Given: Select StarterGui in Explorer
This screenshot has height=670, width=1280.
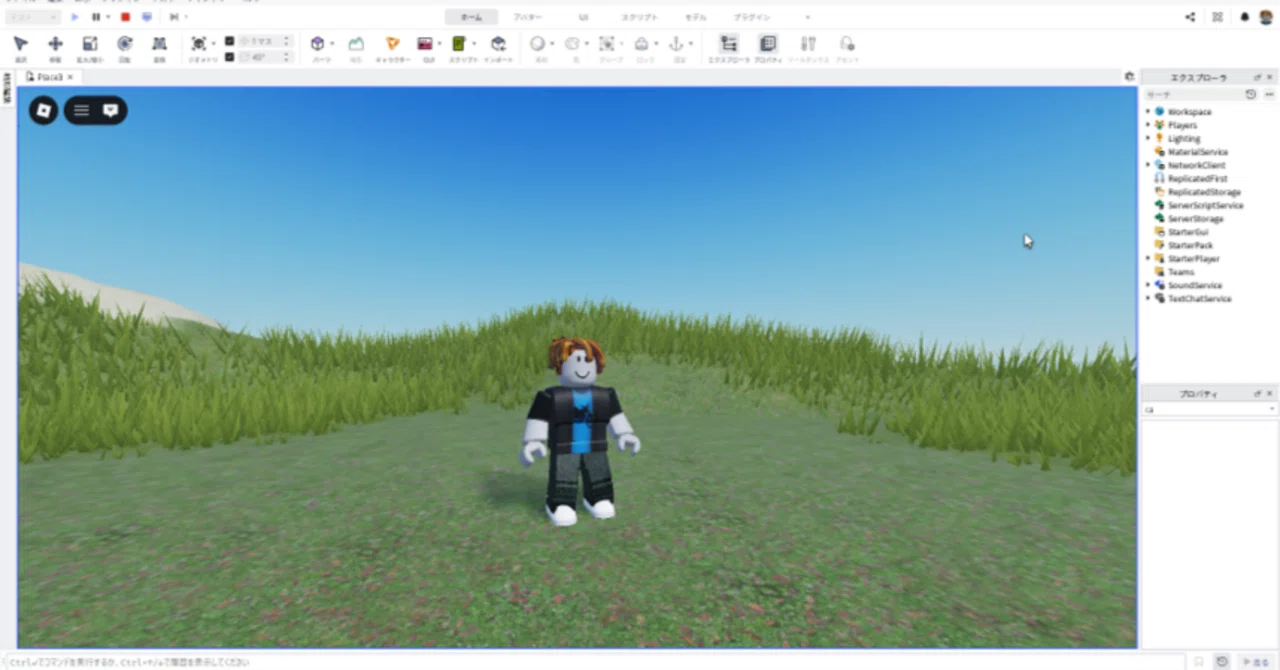Looking at the screenshot, I should tap(1188, 232).
